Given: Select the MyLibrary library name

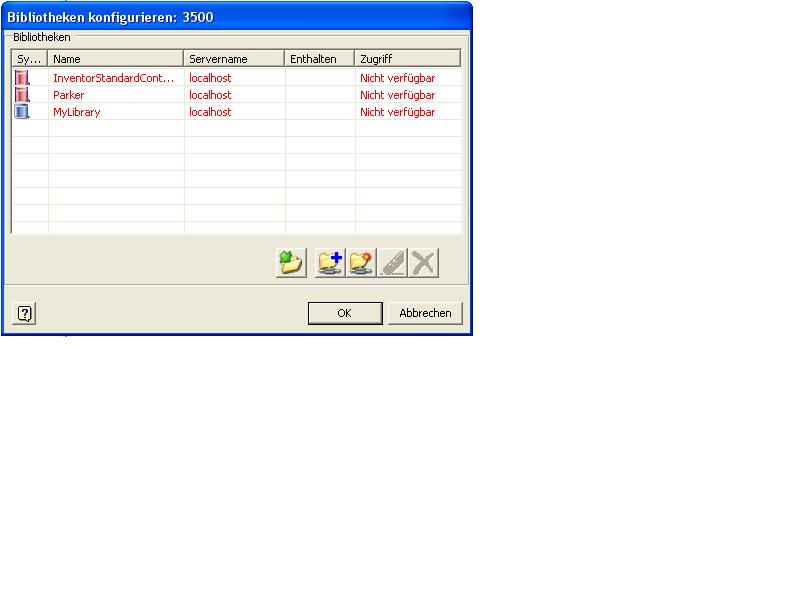Looking at the screenshot, I should tap(77, 112).
